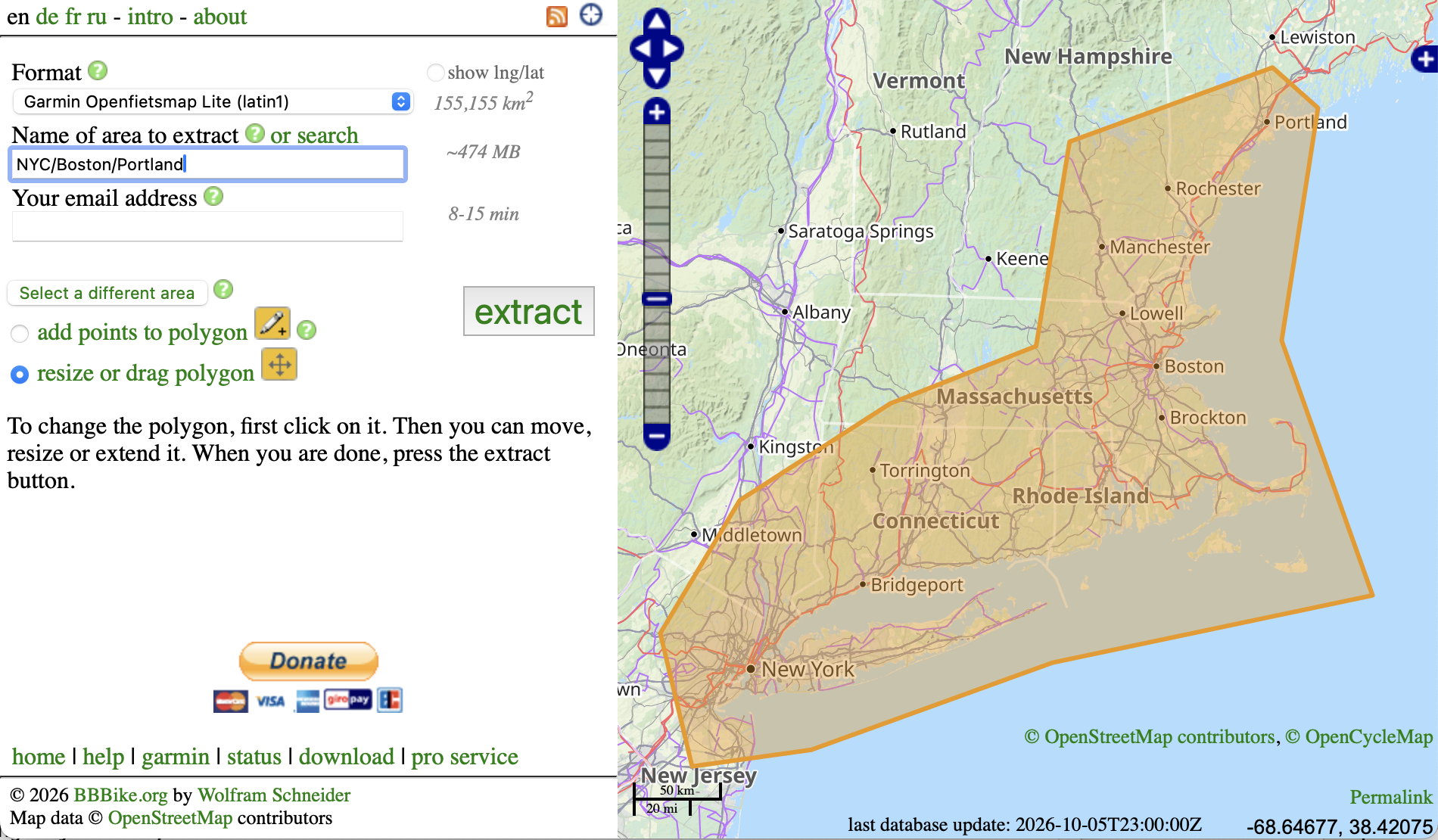Click the pencil add-points icon
This screenshot has width=1438, height=840.
pos(272,323)
